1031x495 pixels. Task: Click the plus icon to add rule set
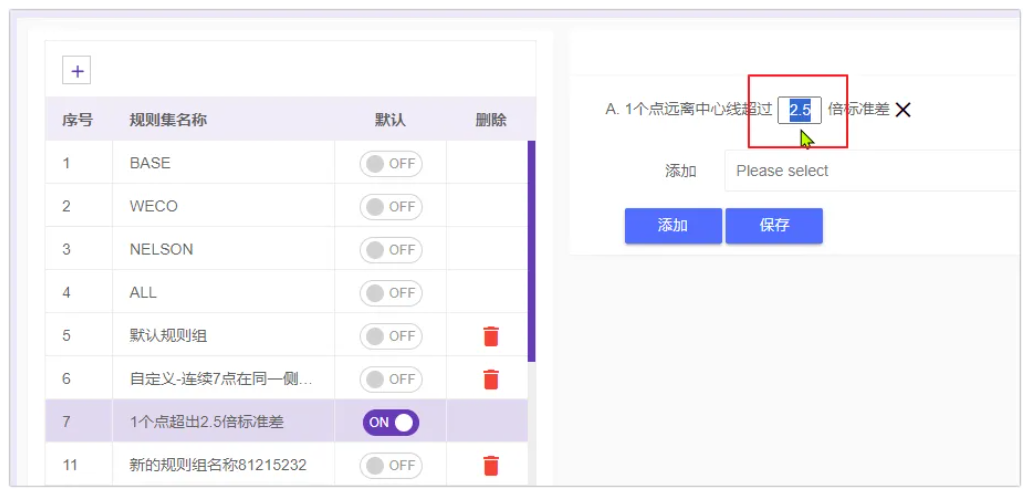point(76,70)
